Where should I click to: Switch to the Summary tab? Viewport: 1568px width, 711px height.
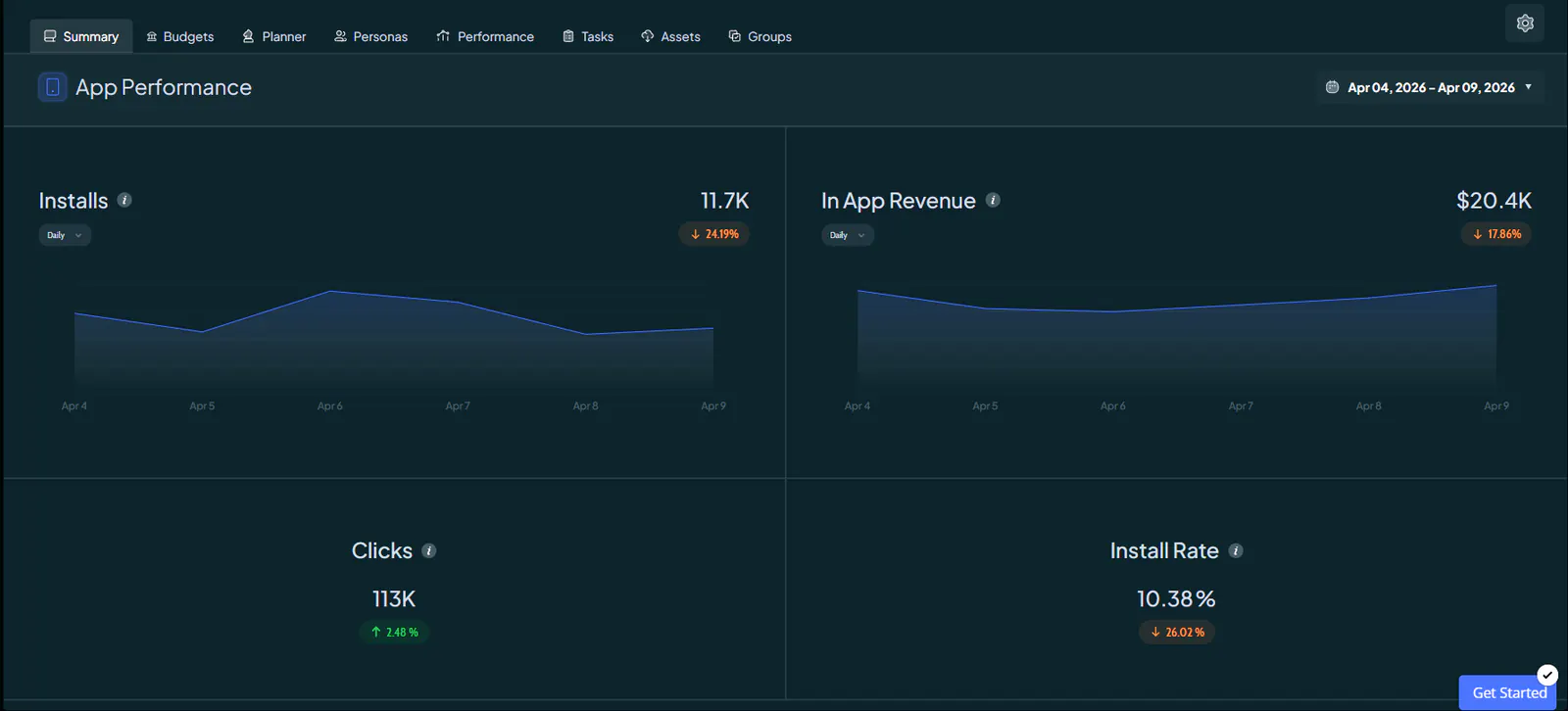(x=81, y=36)
